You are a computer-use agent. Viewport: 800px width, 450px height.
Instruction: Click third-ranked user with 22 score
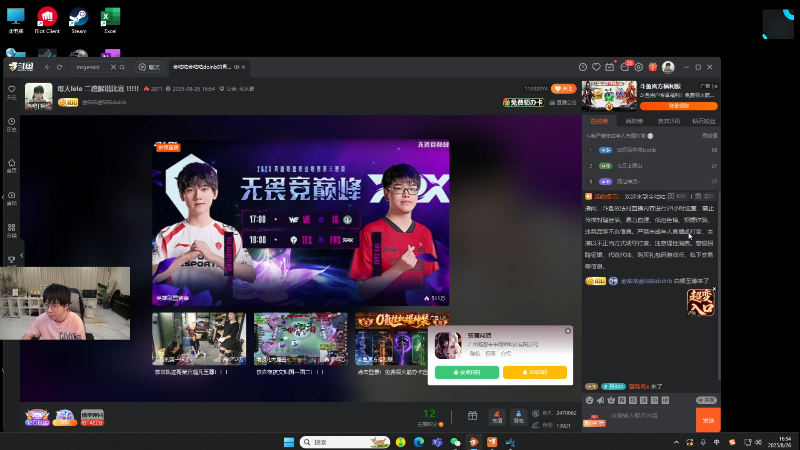[652, 182]
